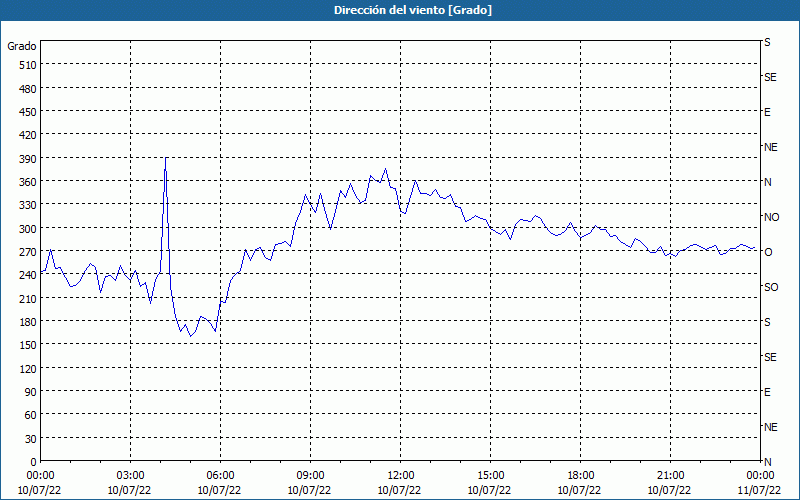This screenshot has height=500, width=800.
Task: Select the 270 degree axis label
Action: [x=28, y=252]
